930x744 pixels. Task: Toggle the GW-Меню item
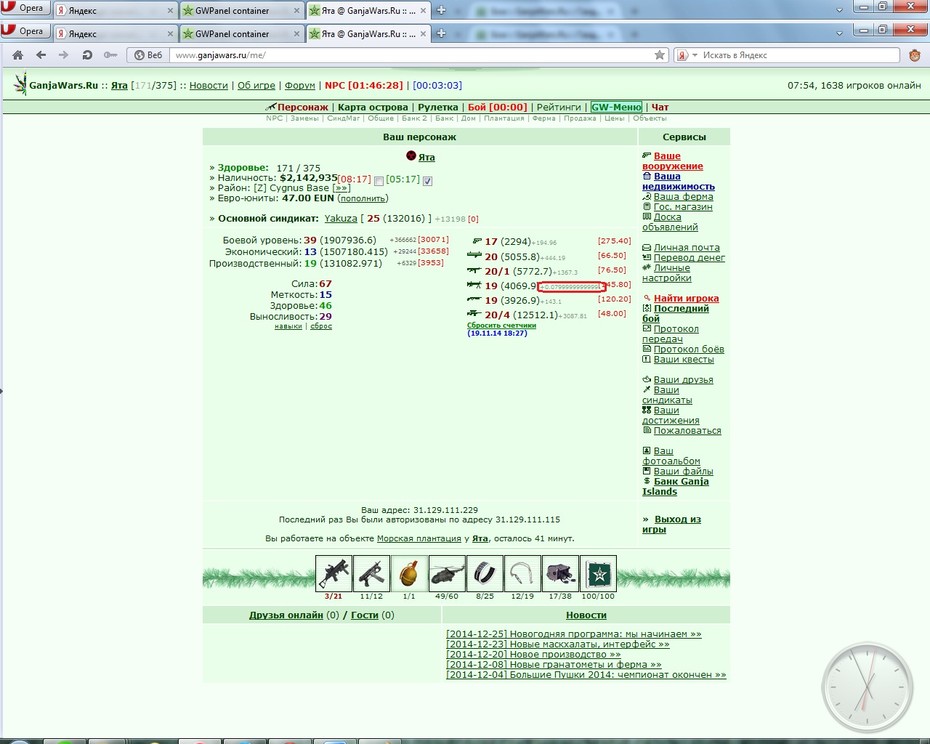tap(616, 107)
